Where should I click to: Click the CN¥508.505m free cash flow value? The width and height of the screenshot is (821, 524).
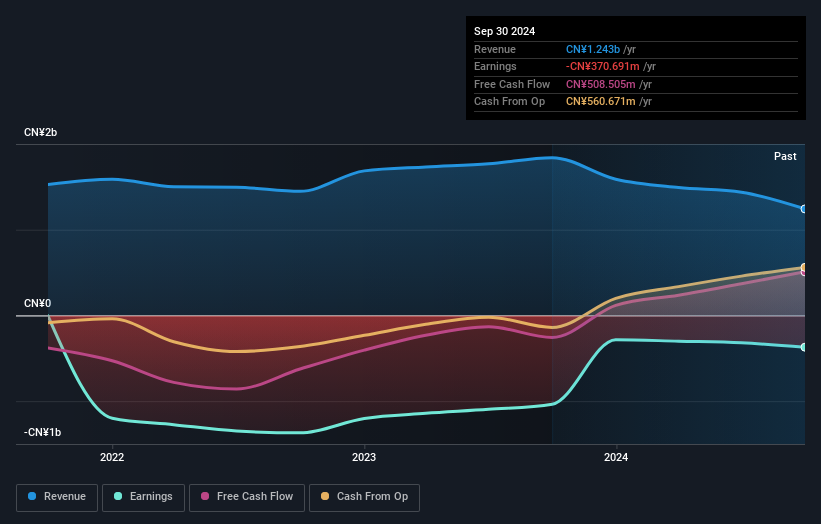pos(601,84)
